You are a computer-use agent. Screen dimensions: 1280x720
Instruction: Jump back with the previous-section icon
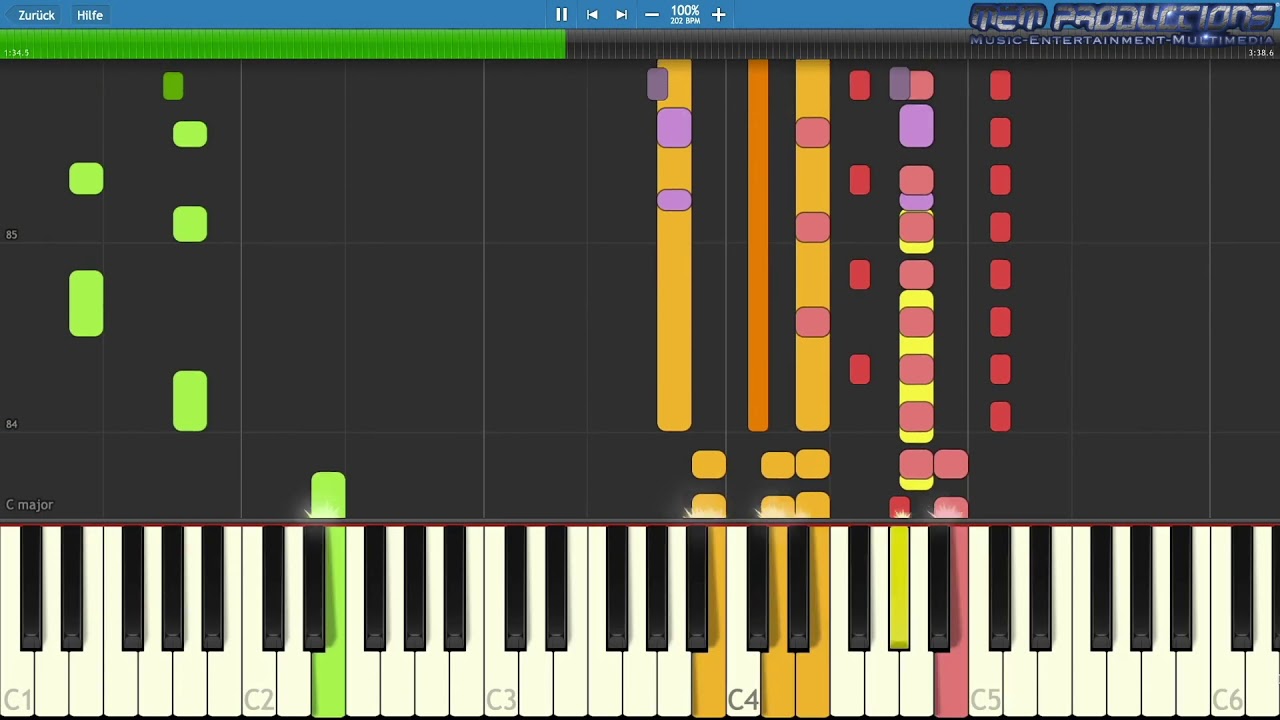(592, 15)
